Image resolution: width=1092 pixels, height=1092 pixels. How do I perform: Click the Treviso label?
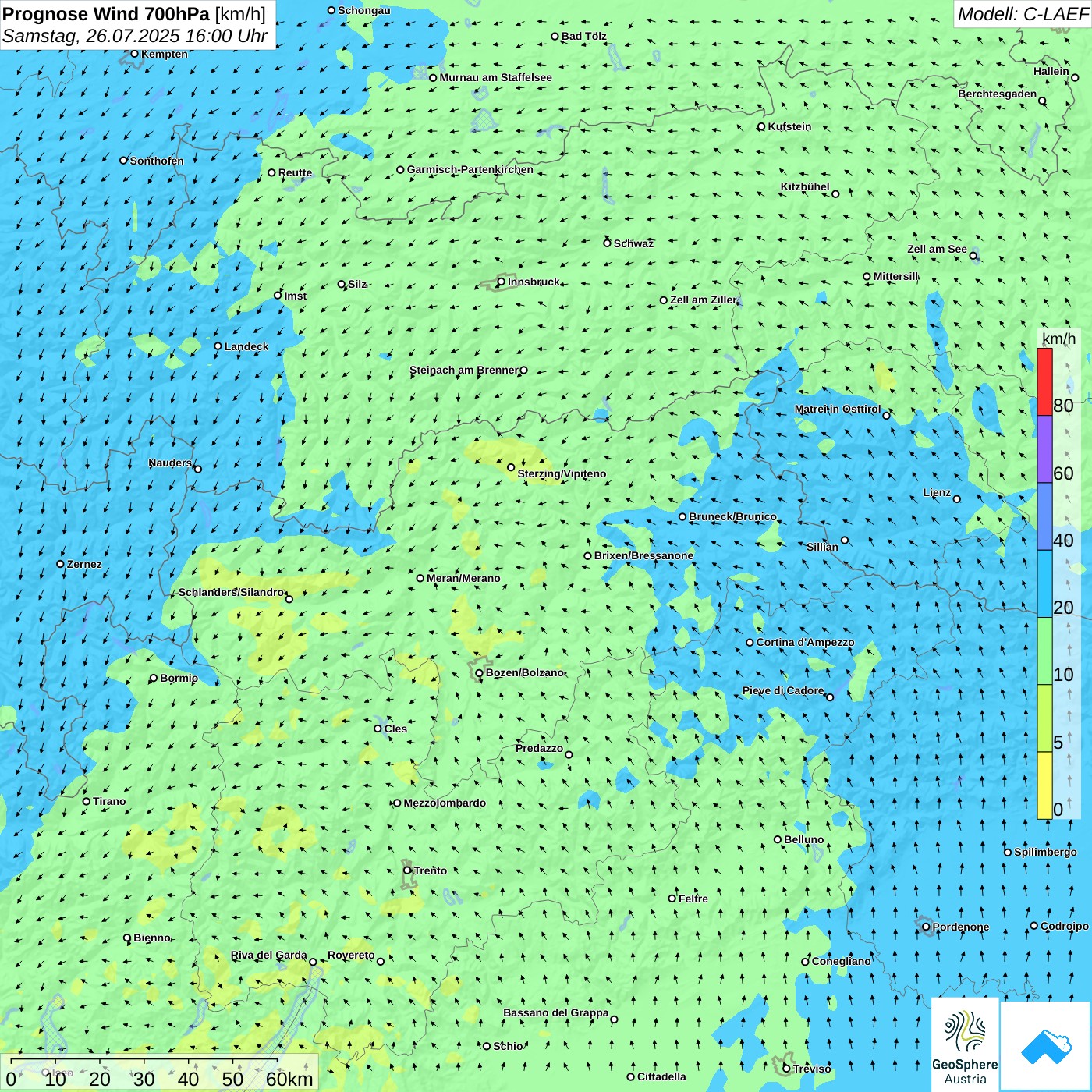click(812, 1069)
